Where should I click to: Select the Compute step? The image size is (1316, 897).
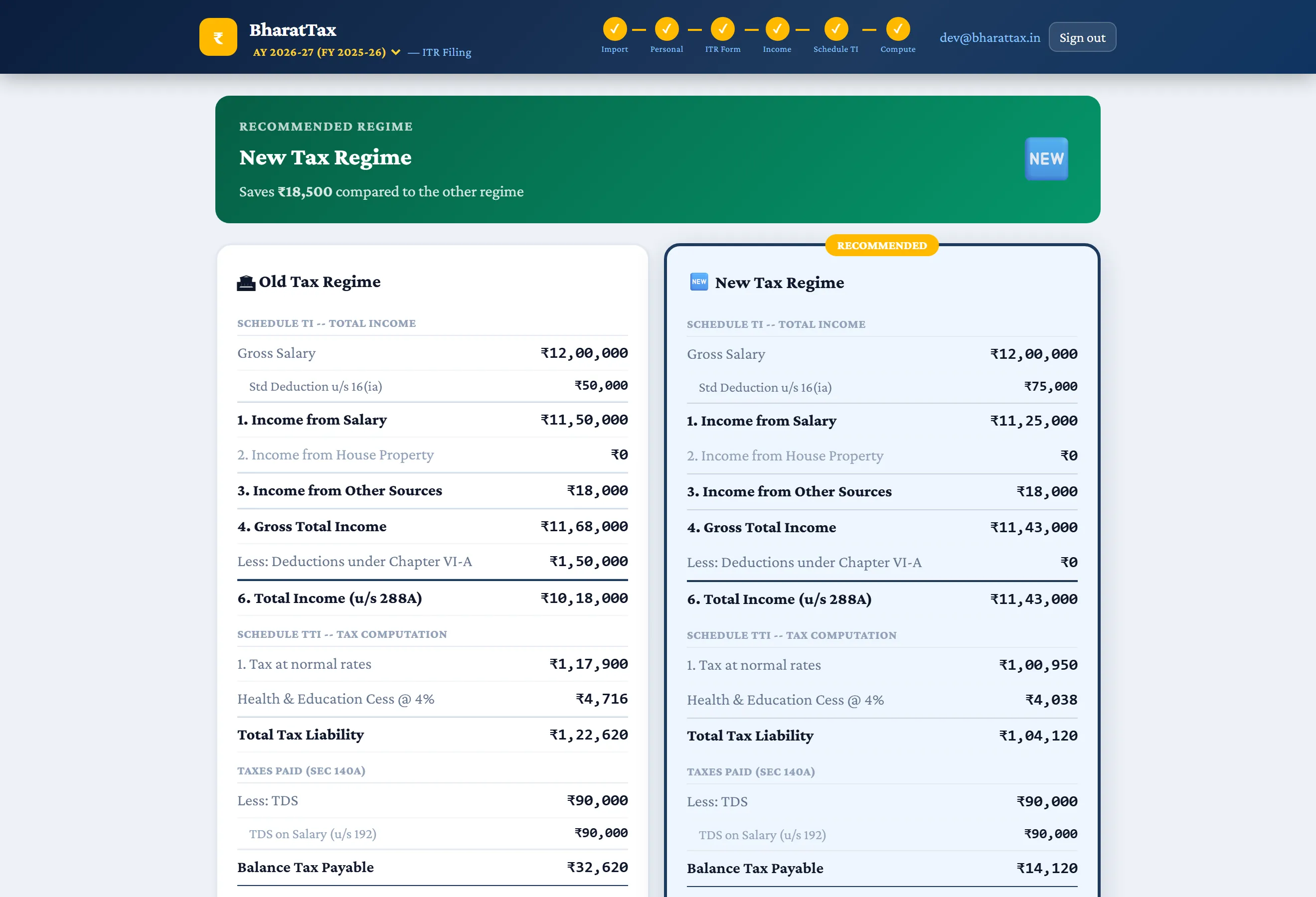point(898,35)
